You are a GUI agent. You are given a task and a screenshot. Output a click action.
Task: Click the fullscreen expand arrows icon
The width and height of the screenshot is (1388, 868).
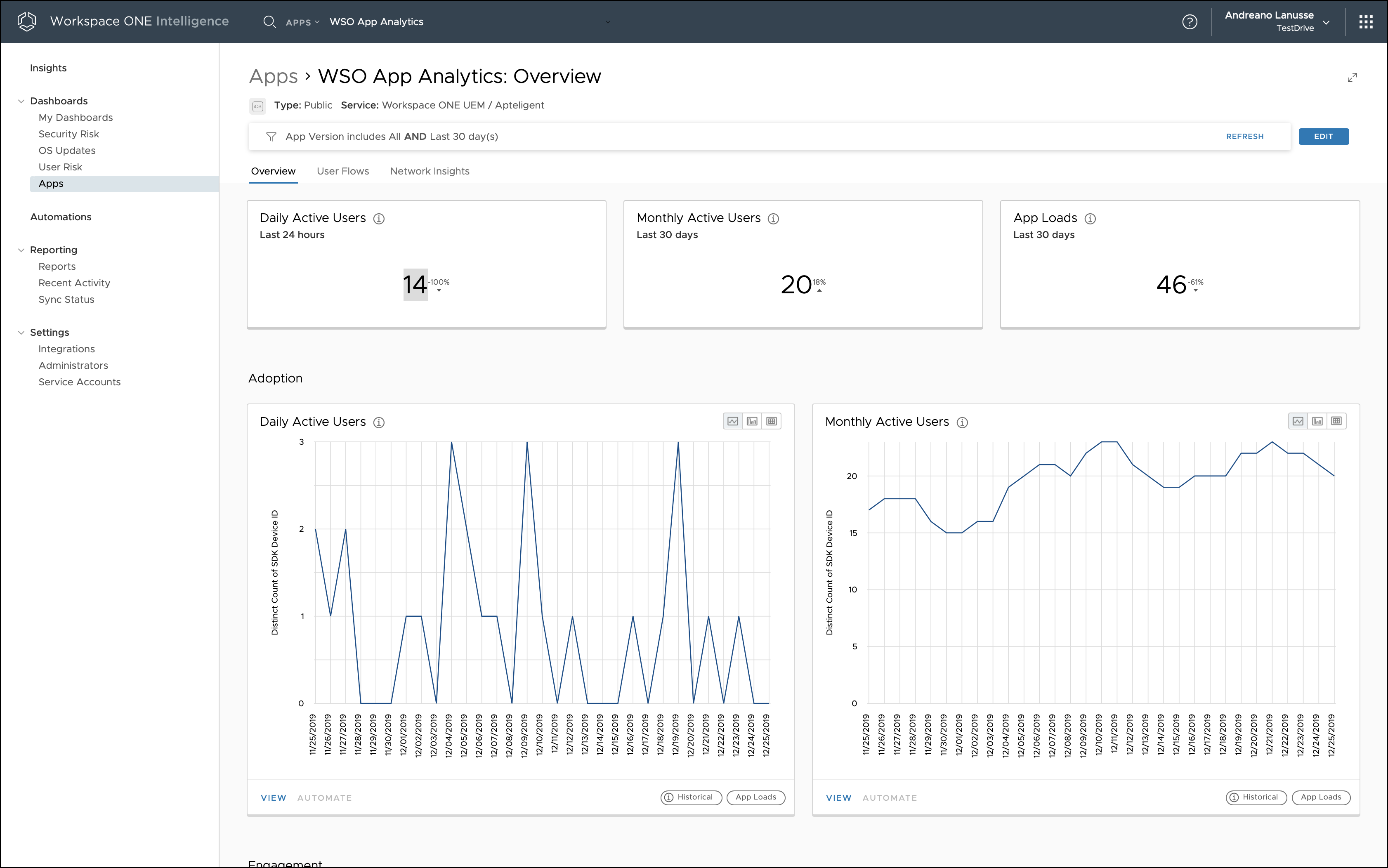point(1352,78)
